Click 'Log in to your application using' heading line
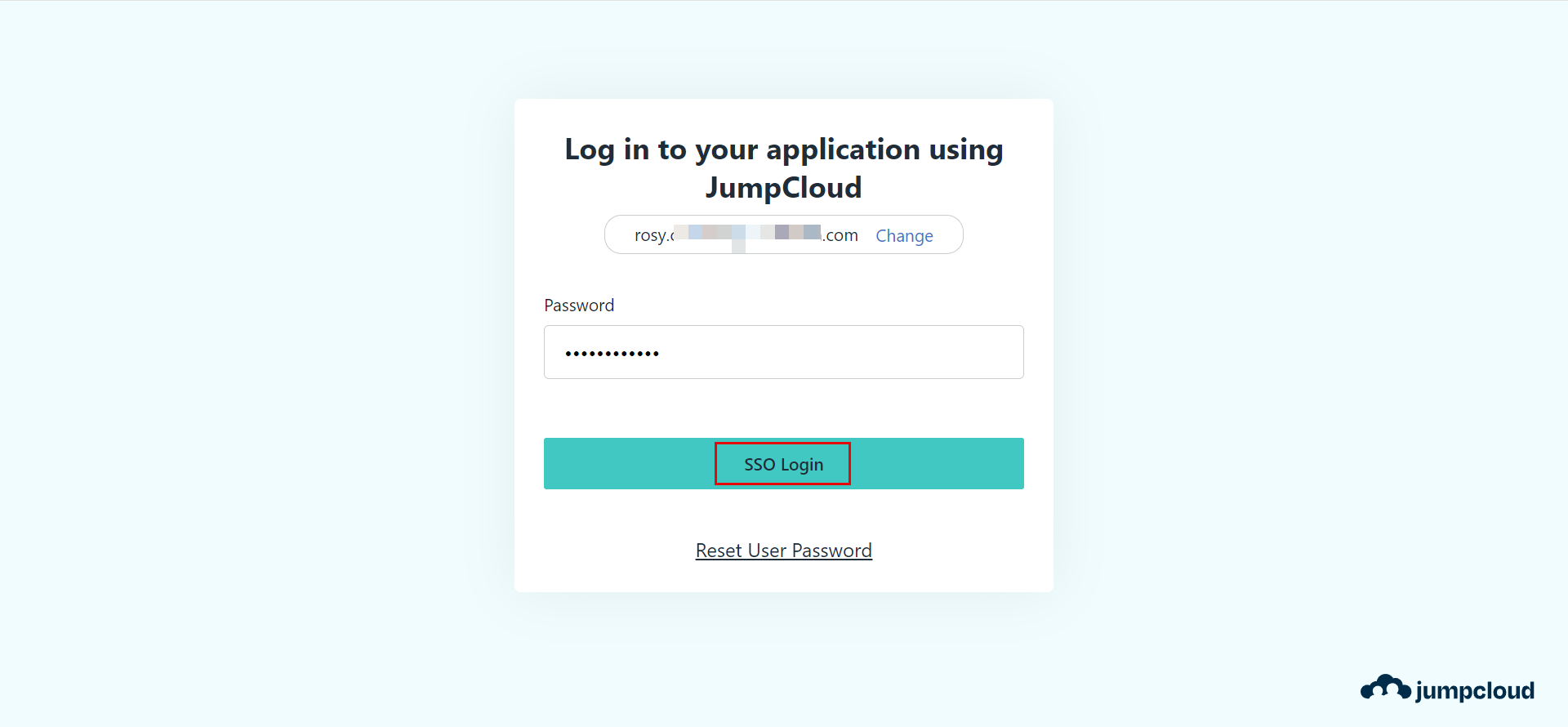 tap(783, 149)
